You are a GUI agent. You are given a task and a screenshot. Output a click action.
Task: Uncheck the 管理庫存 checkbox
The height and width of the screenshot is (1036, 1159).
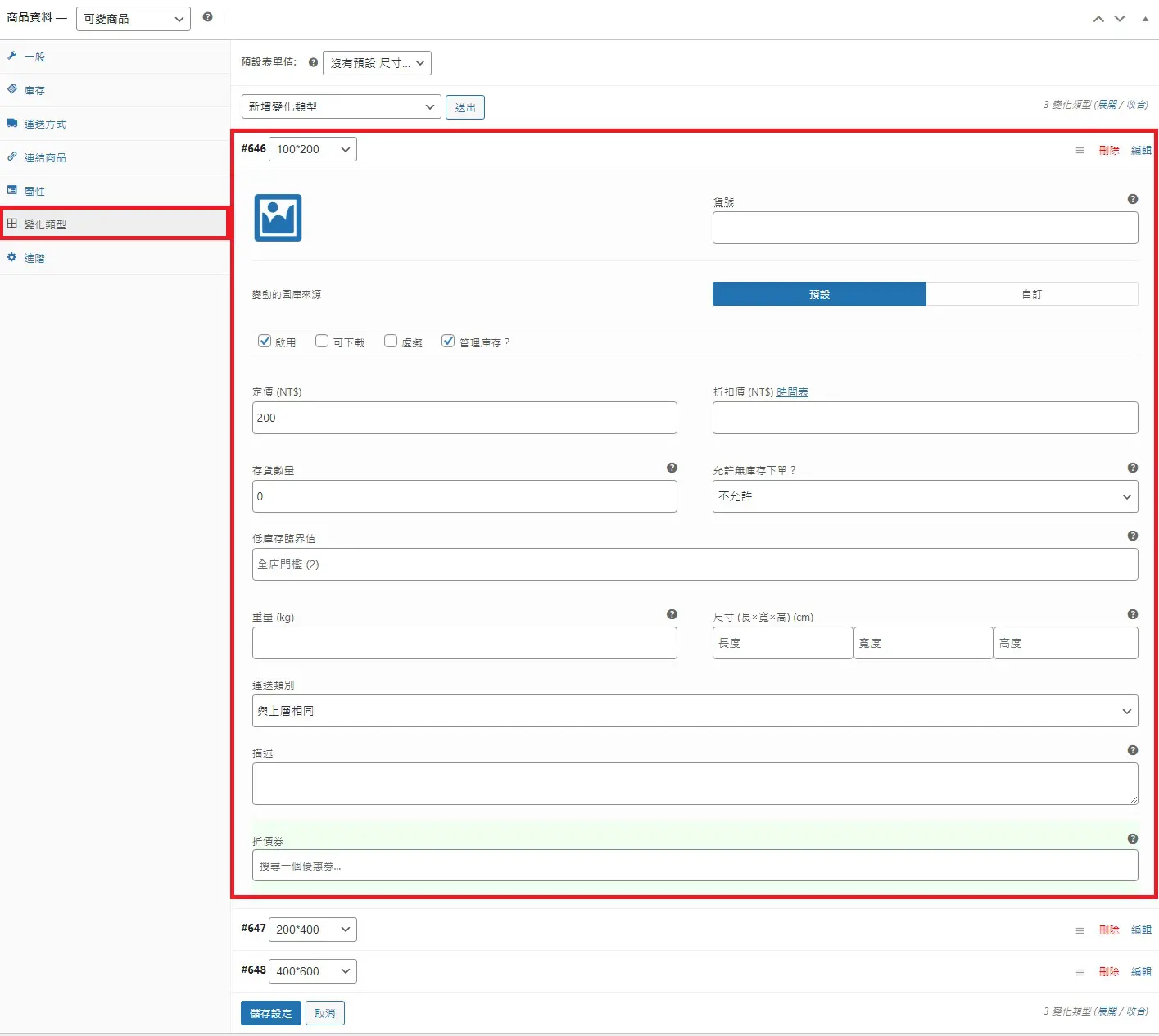coord(448,342)
